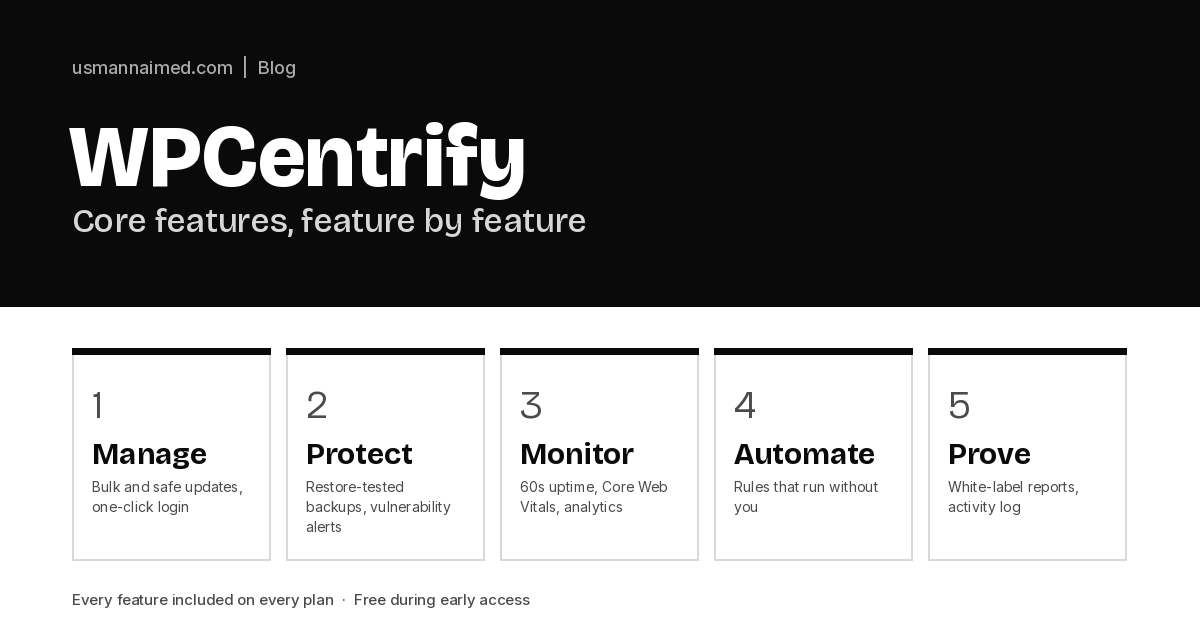This screenshot has width=1200, height=630.
Task: Select 'Rules that run without you' text
Action: 806,497
